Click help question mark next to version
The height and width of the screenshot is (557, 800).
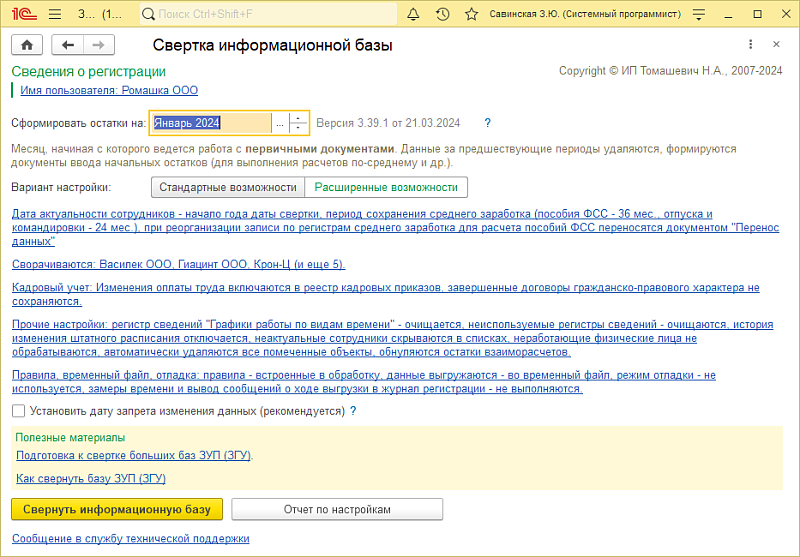[487, 123]
